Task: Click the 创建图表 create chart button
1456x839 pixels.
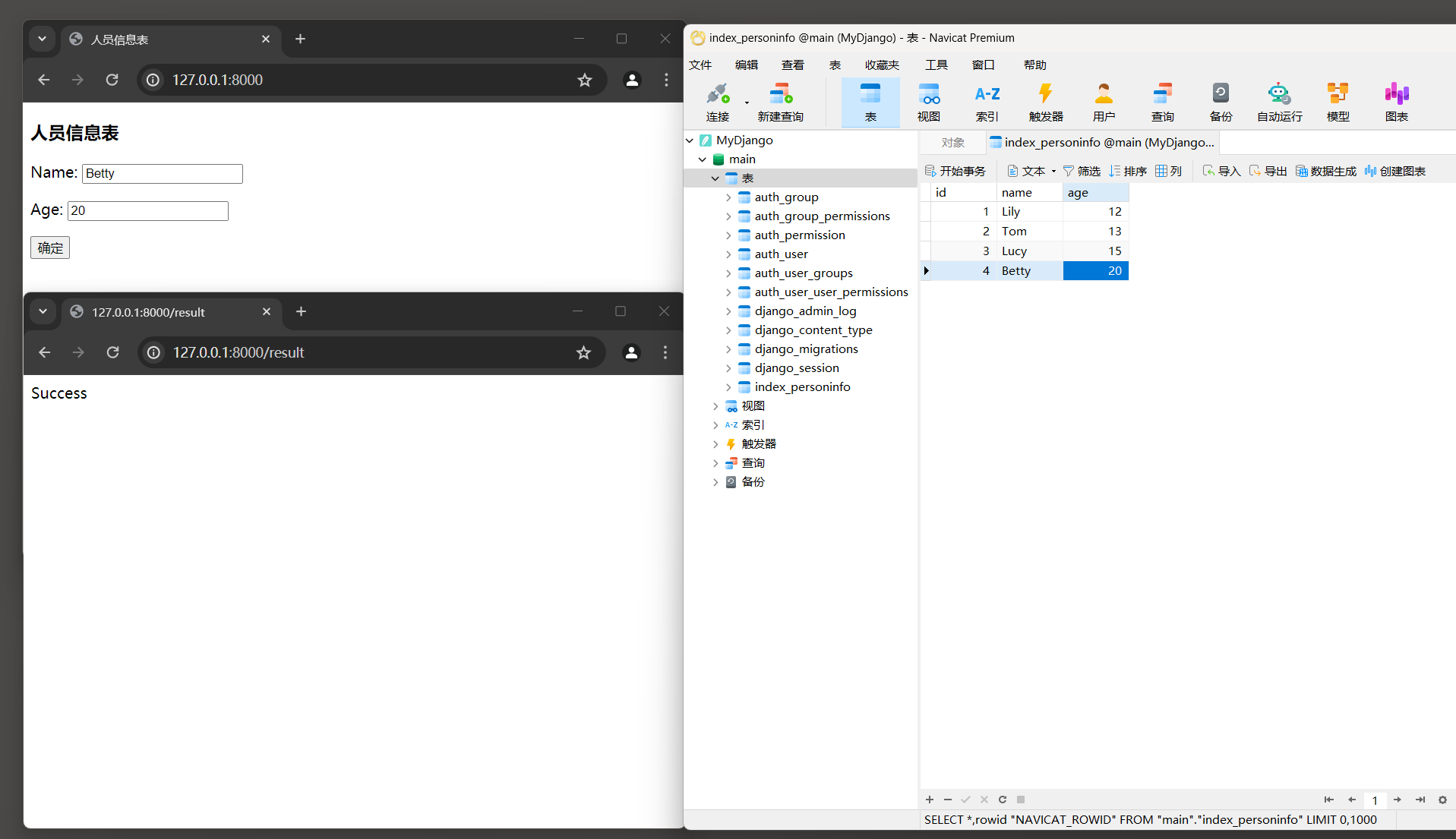Action: tap(1395, 172)
